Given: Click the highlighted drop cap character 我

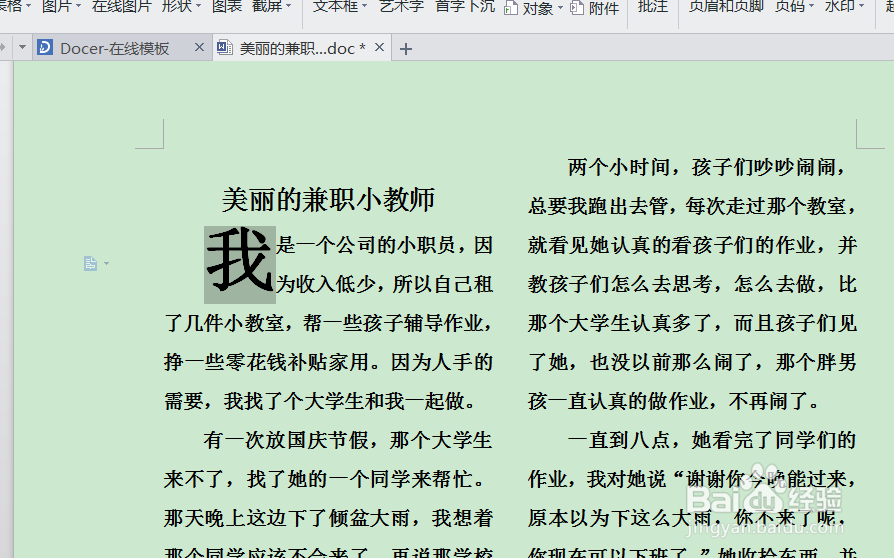Looking at the screenshot, I should point(239,264).
